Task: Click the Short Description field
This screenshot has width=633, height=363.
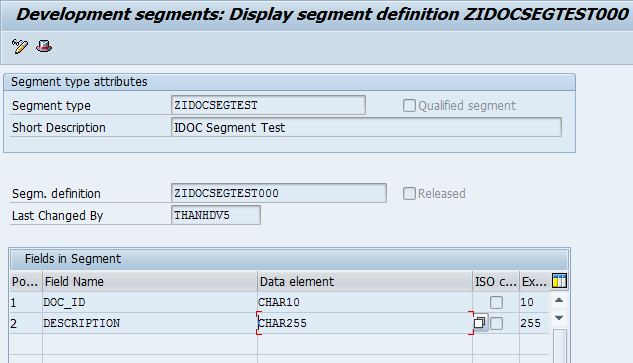Action: tap(366, 127)
